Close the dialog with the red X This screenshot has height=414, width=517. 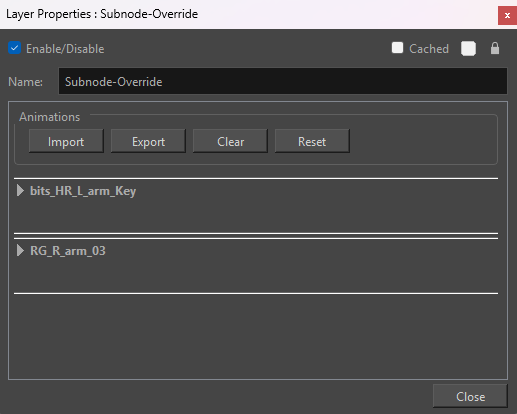click(507, 15)
